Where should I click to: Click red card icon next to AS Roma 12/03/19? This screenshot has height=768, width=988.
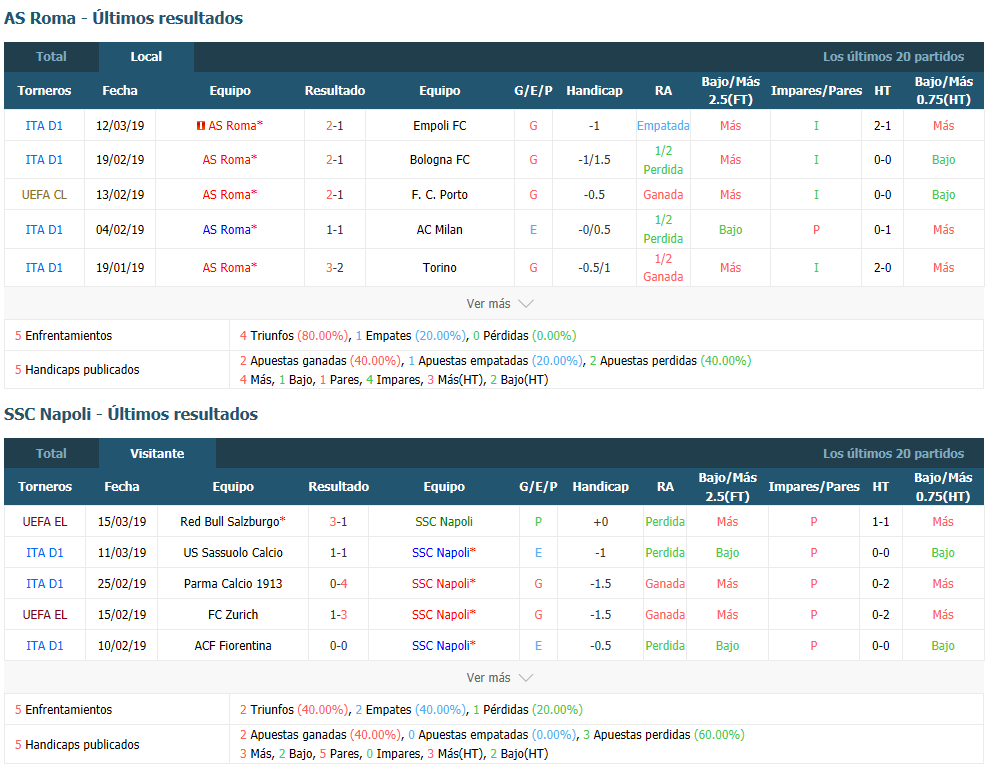click(x=200, y=126)
